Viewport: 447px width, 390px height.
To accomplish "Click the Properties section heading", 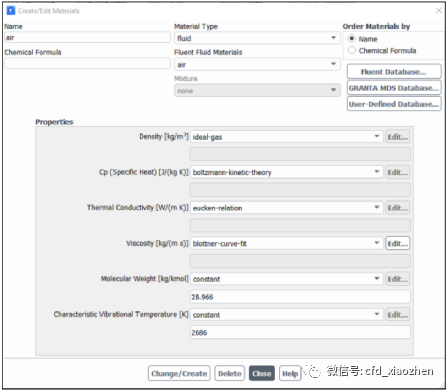I will pos(54,122).
